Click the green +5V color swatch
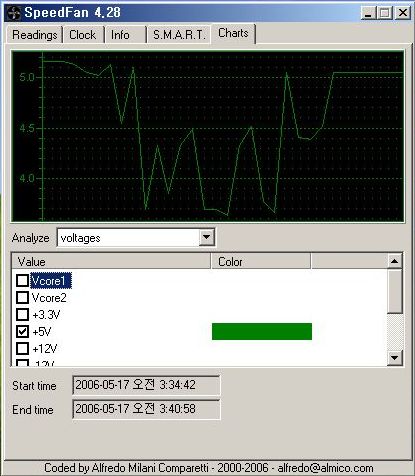Image resolution: width=415 pixels, height=476 pixels. coord(262,331)
